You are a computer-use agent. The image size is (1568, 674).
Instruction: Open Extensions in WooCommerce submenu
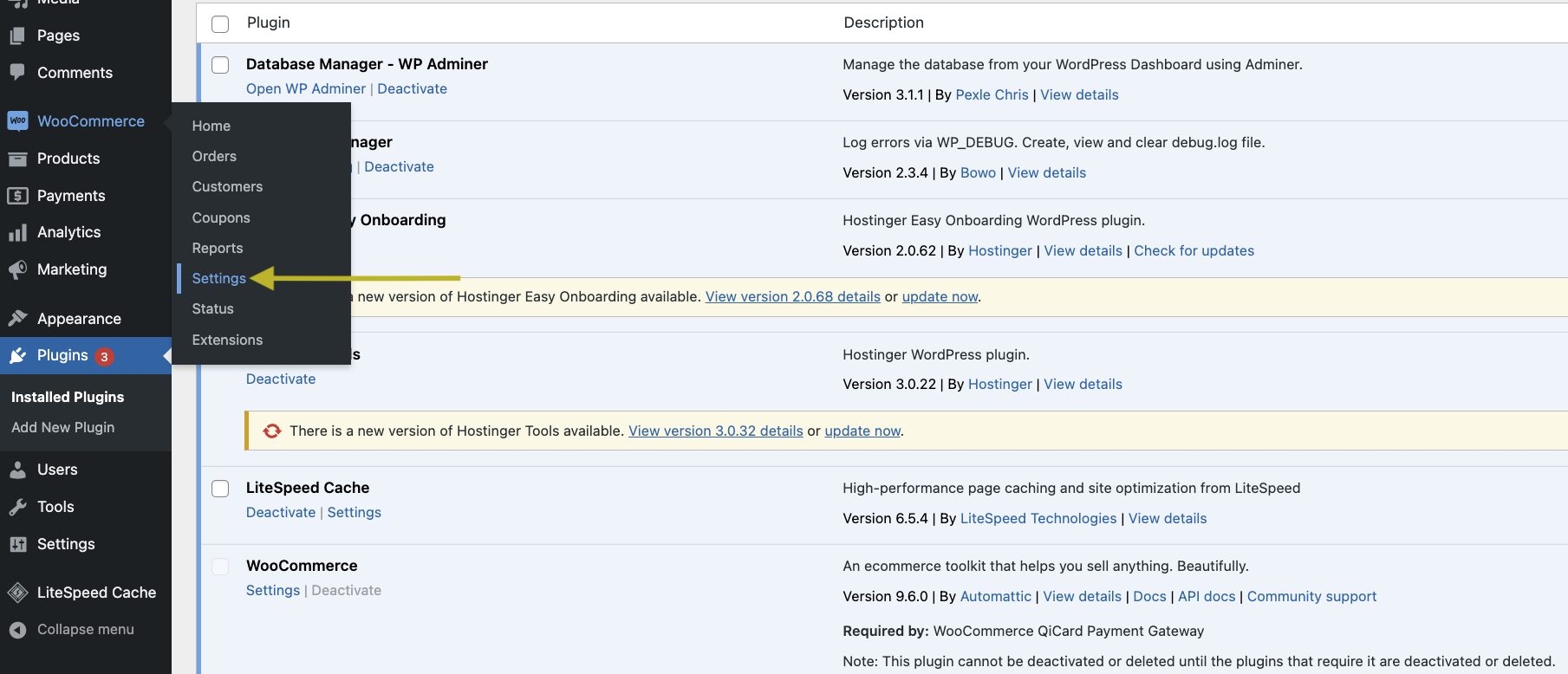(x=227, y=340)
